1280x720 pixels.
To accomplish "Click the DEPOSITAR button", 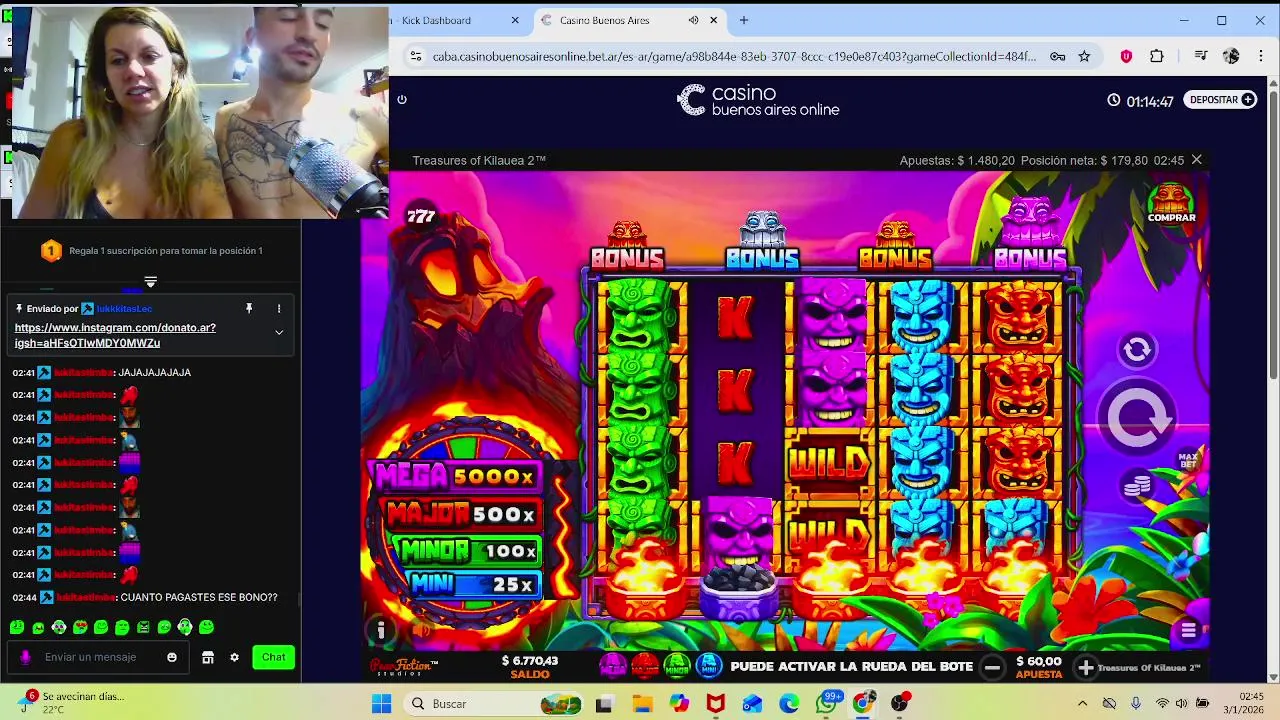I will coord(1221,100).
